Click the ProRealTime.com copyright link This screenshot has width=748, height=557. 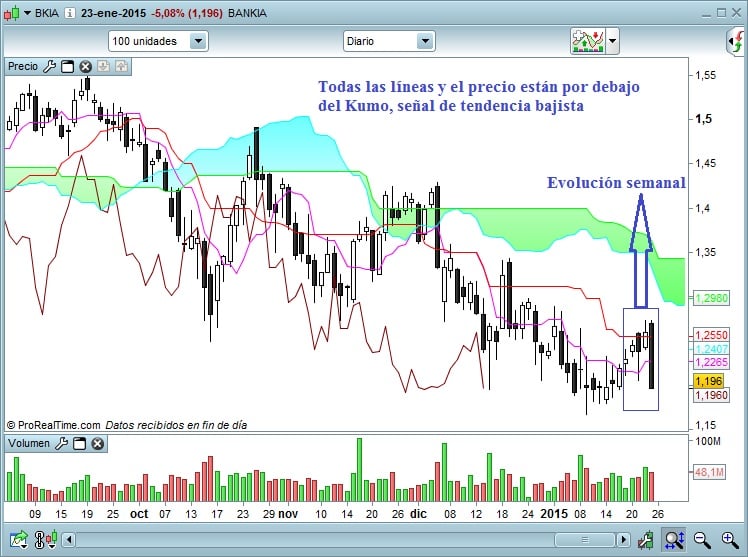(x=54, y=425)
